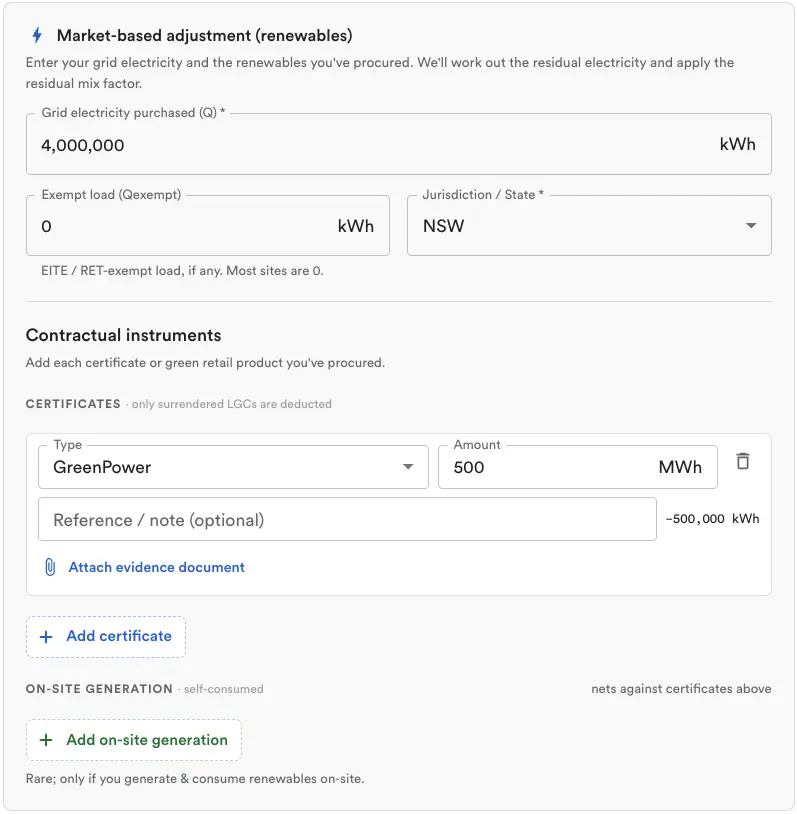The height and width of the screenshot is (814, 797).
Task: Click the MWh unit in Amount field
Action: pyautogui.click(x=680, y=467)
